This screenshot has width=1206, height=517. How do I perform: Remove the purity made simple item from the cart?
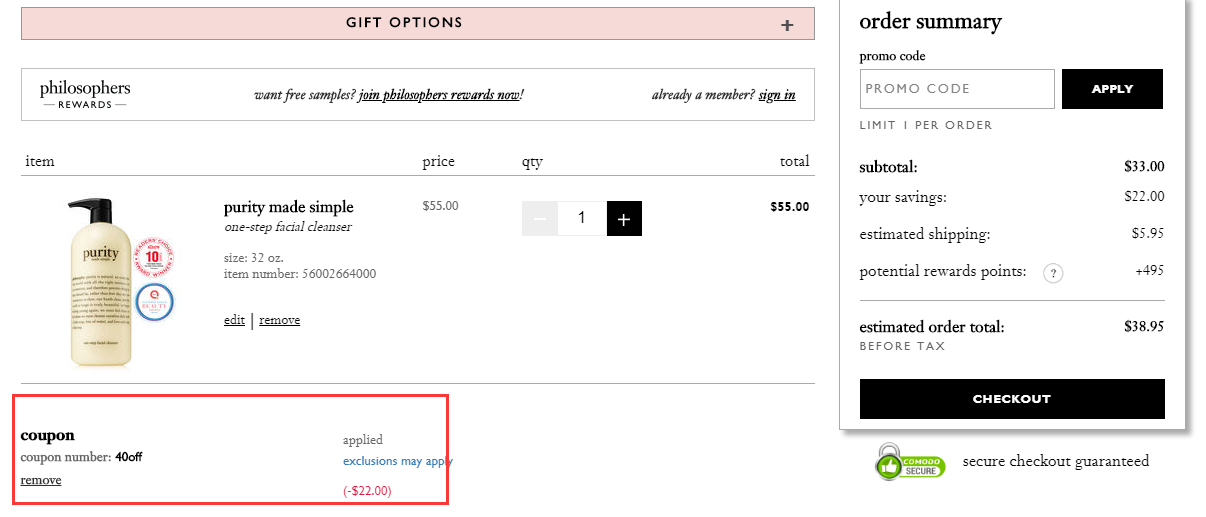point(279,320)
